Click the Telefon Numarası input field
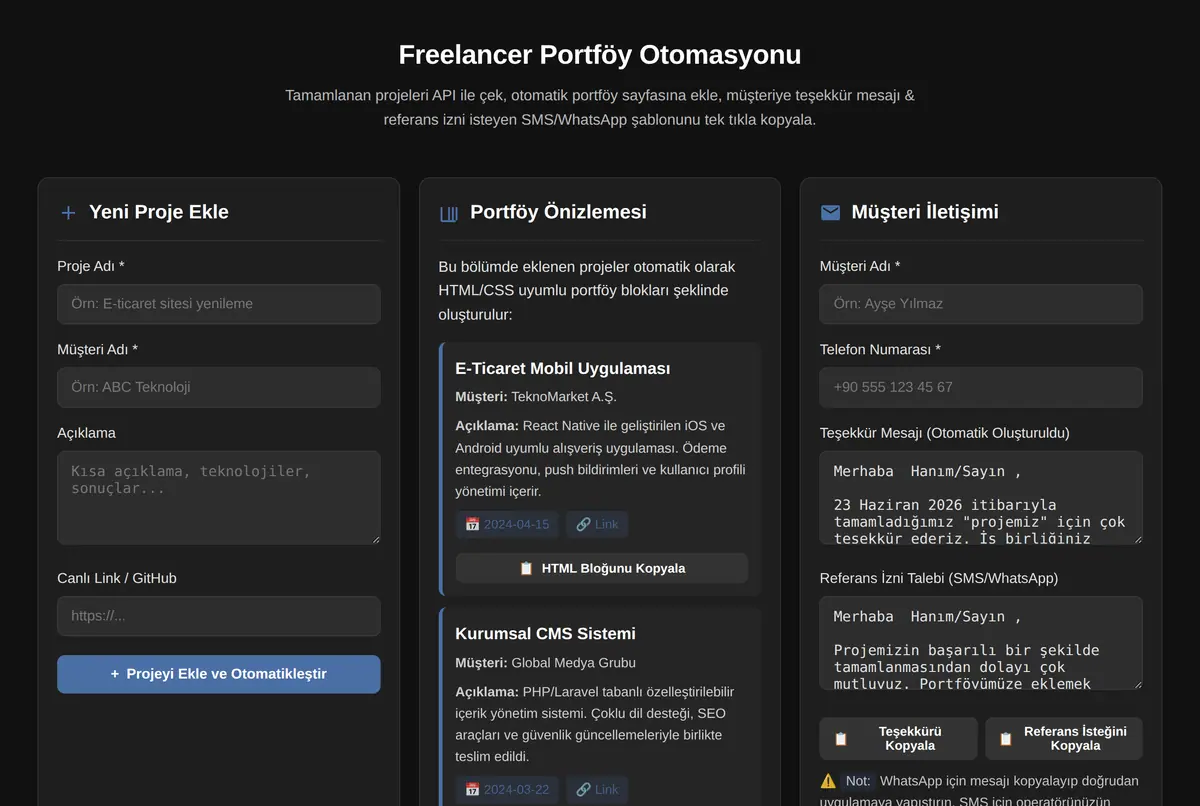Image resolution: width=1200 pixels, height=806 pixels. (981, 387)
